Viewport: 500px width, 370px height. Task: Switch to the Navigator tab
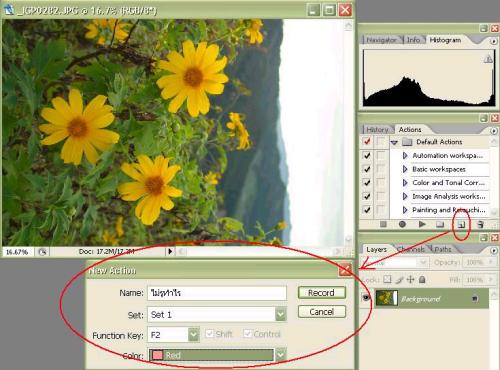(x=382, y=40)
